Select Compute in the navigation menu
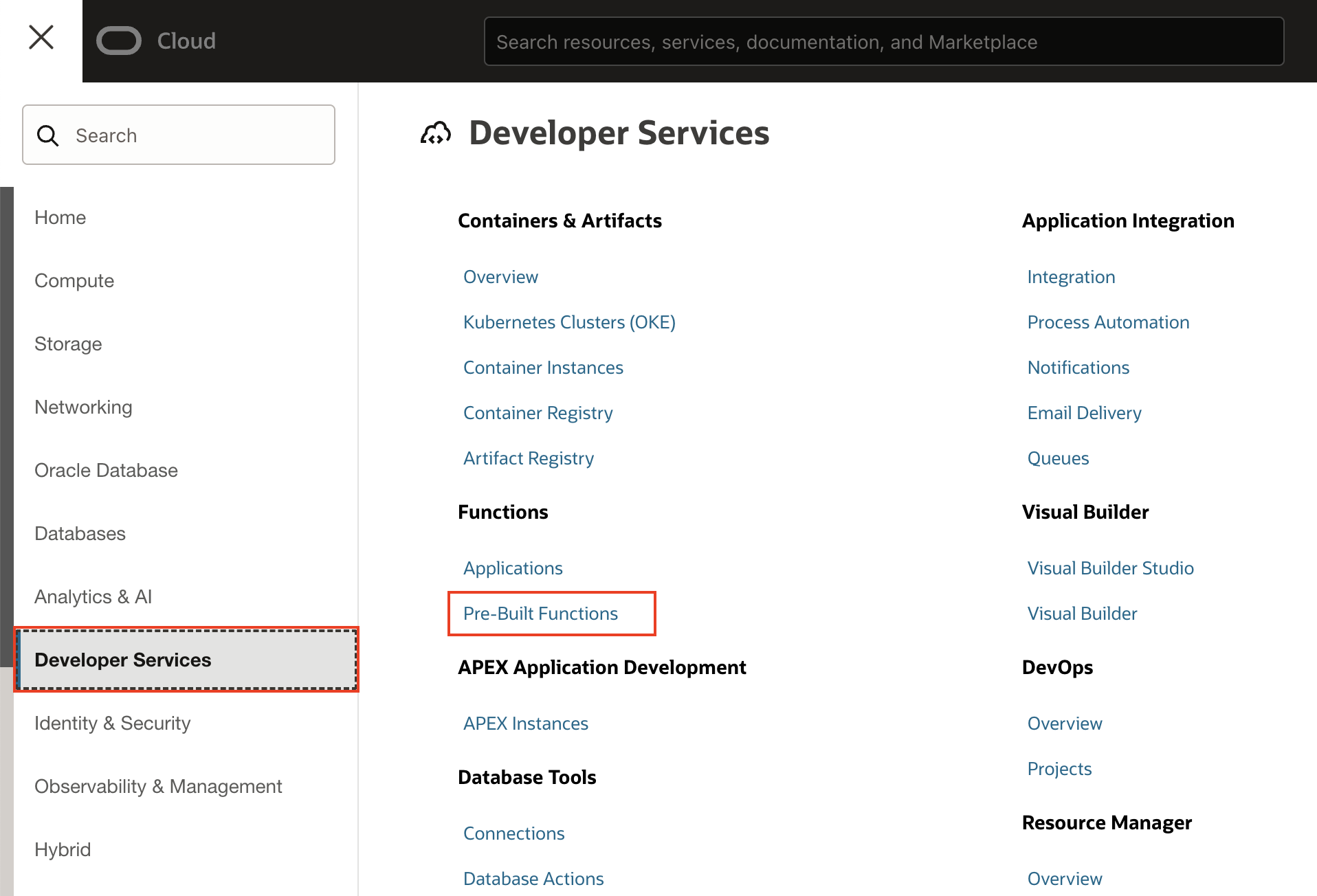1317x896 pixels. click(74, 281)
